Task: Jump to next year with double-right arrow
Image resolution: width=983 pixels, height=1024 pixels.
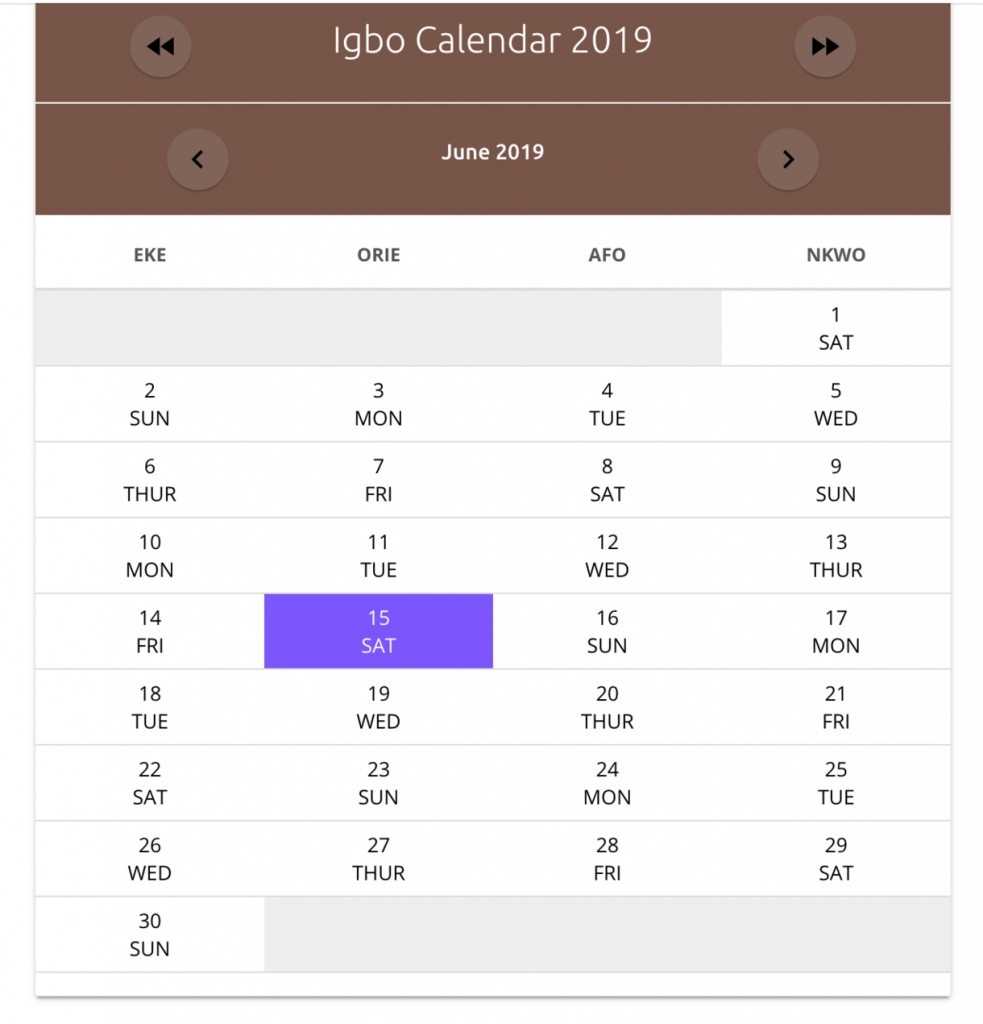Action: 825,46
